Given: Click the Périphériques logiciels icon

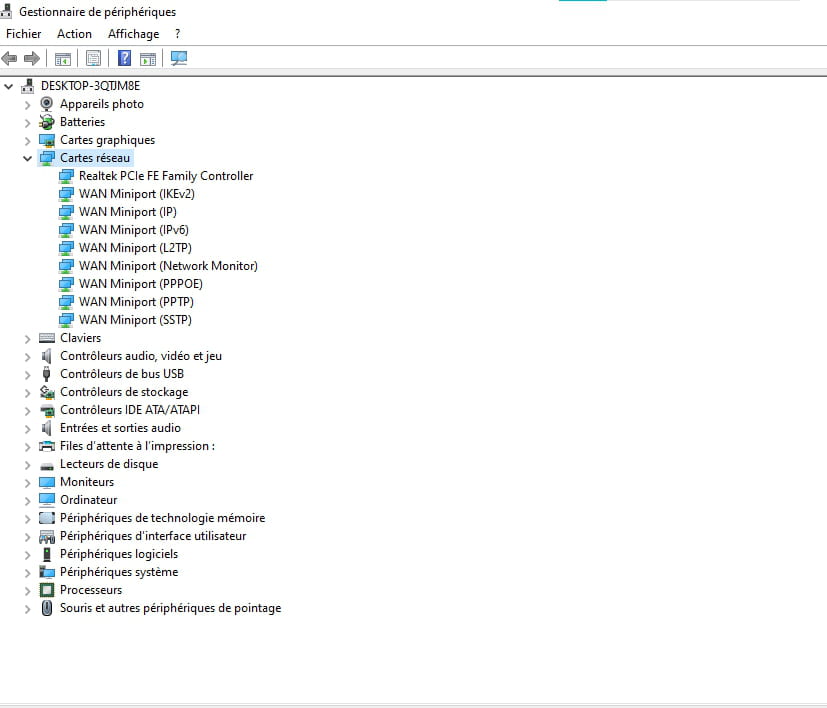Looking at the screenshot, I should coord(47,554).
